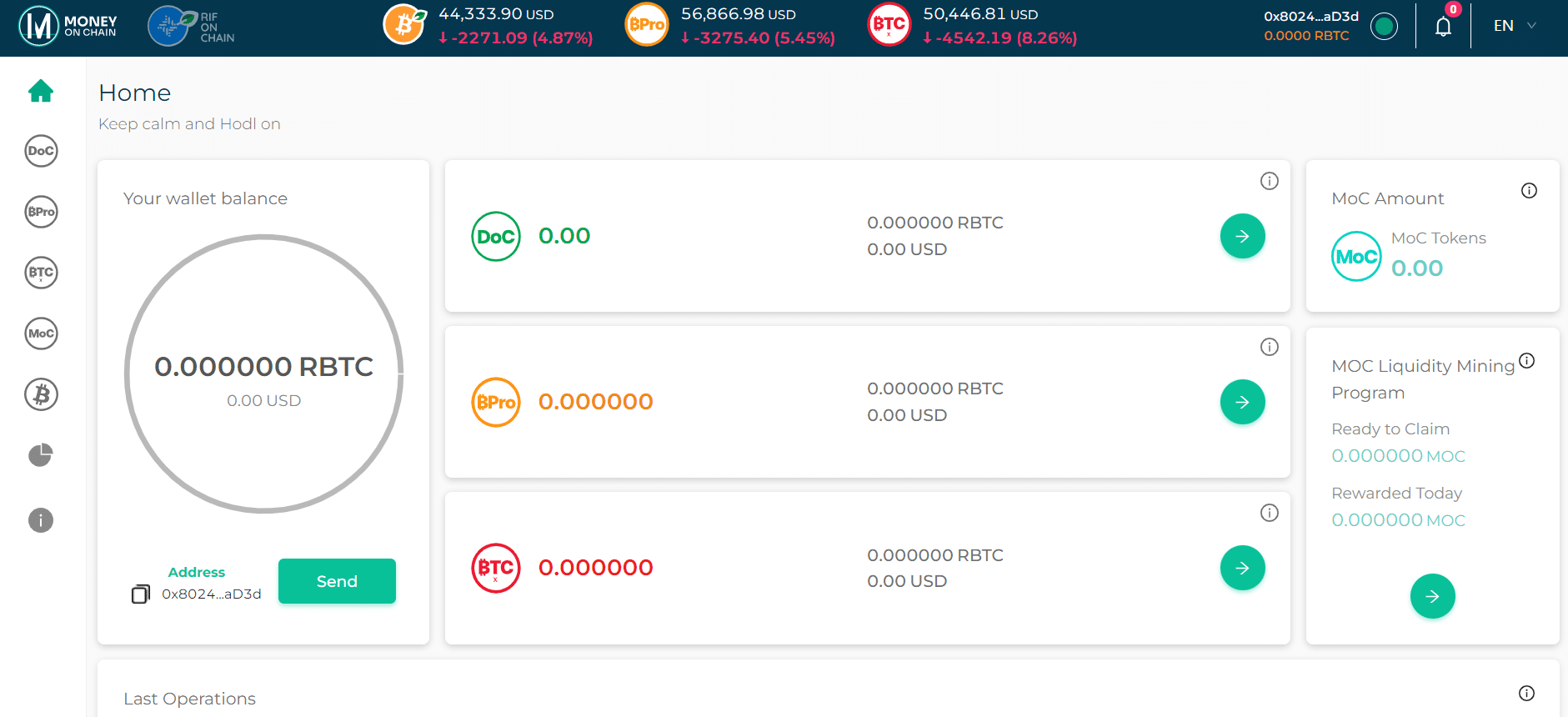Image resolution: width=1568 pixels, height=717 pixels.
Task: Click the Send button
Action: pos(337,581)
